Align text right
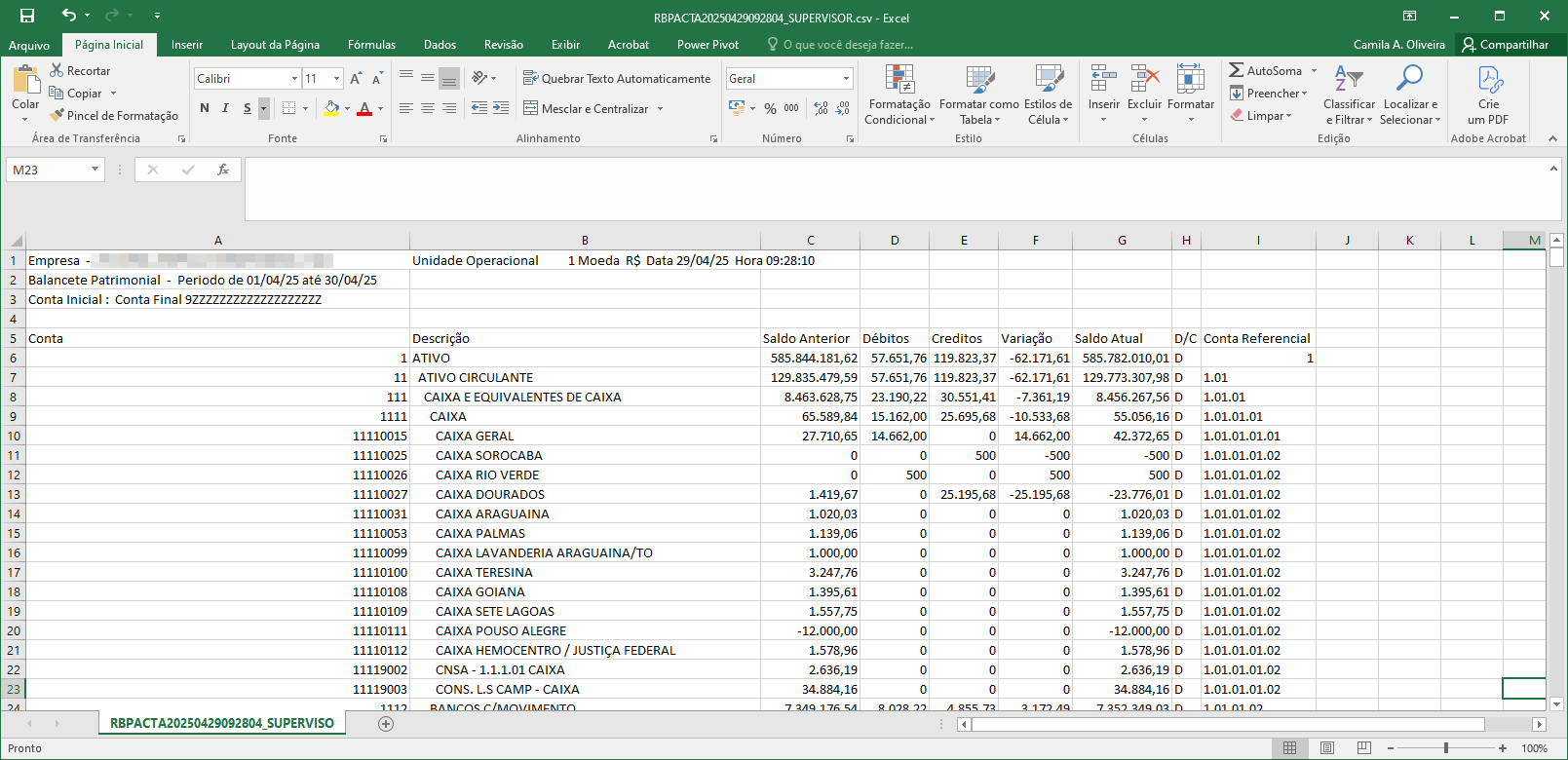This screenshot has height=760, width=1568. point(449,108)
